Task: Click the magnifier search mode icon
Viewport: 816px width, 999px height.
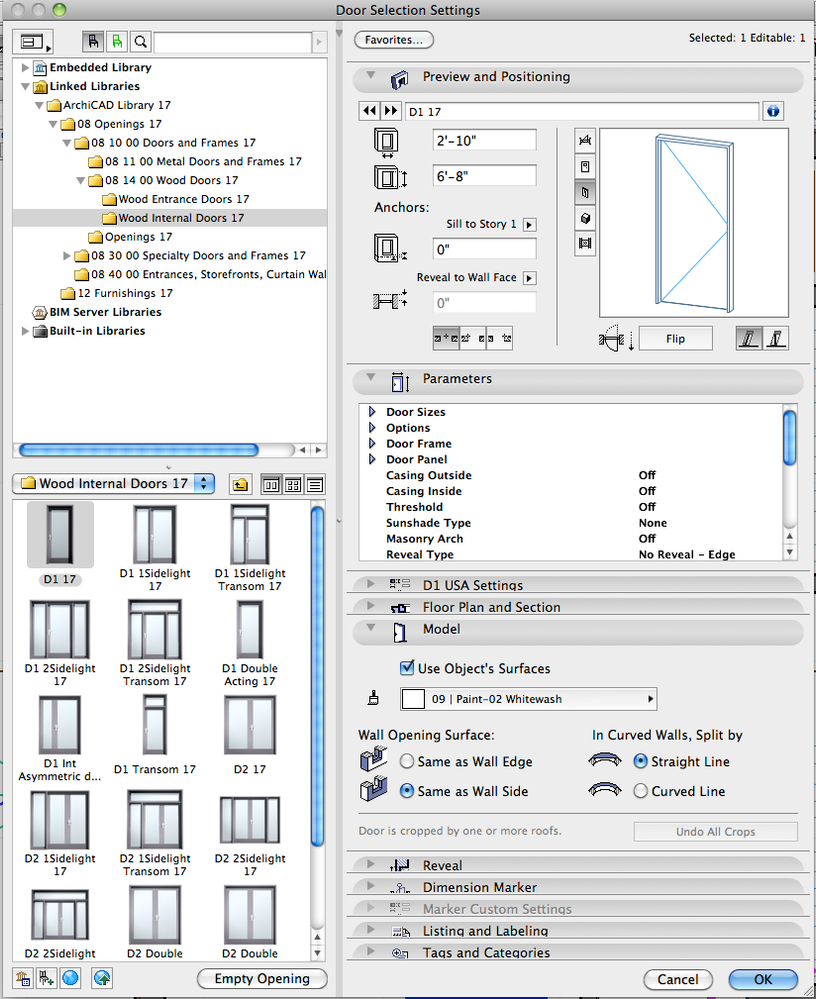Action: pos(140,42)
